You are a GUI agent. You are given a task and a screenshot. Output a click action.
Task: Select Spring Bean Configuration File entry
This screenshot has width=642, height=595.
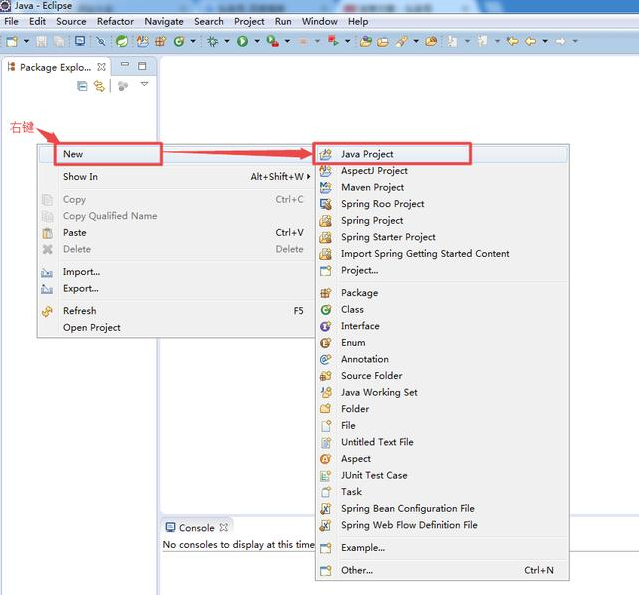[x=442, y=509]
